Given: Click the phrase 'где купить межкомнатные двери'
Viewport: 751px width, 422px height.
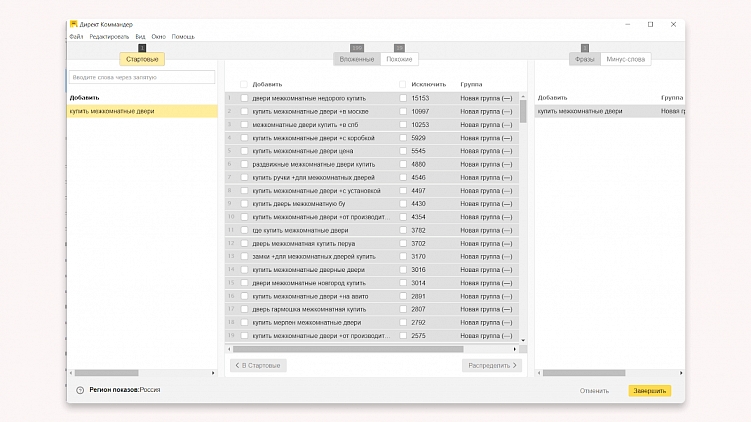Looking at the screenshot, I should [x=300, y=230].
